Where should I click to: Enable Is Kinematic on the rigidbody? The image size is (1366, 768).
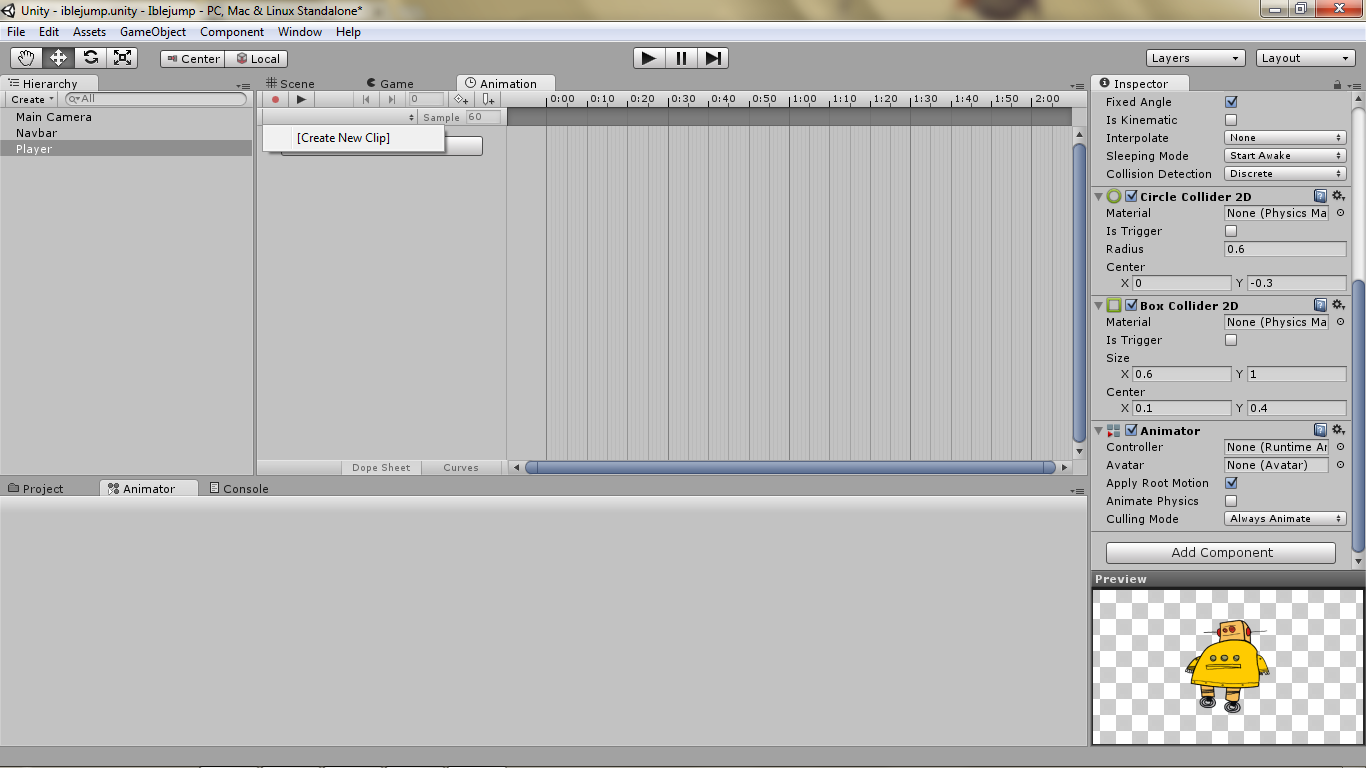[1230, 119]
